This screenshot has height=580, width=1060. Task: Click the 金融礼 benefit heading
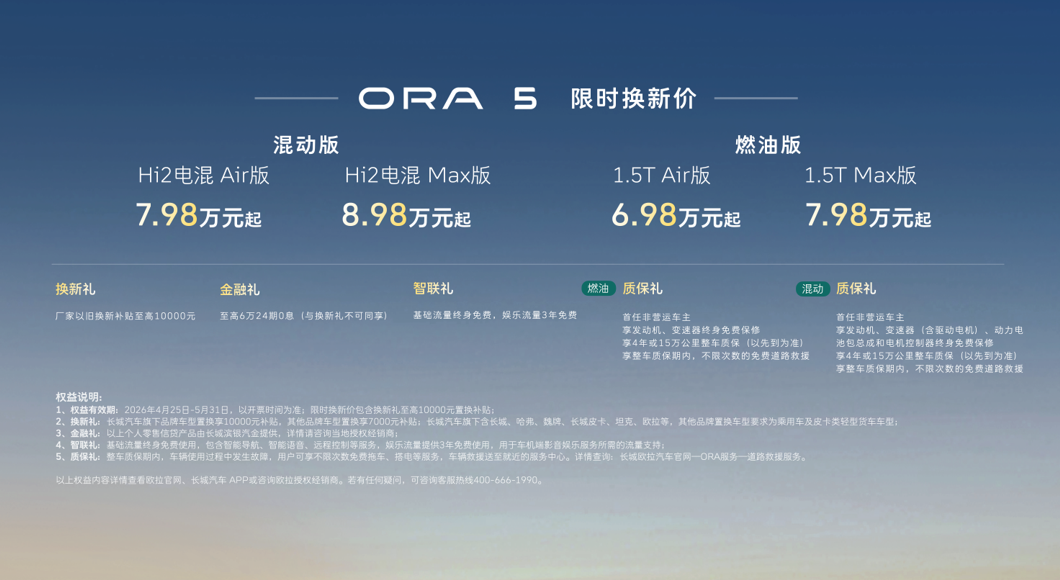click(240, 289)
